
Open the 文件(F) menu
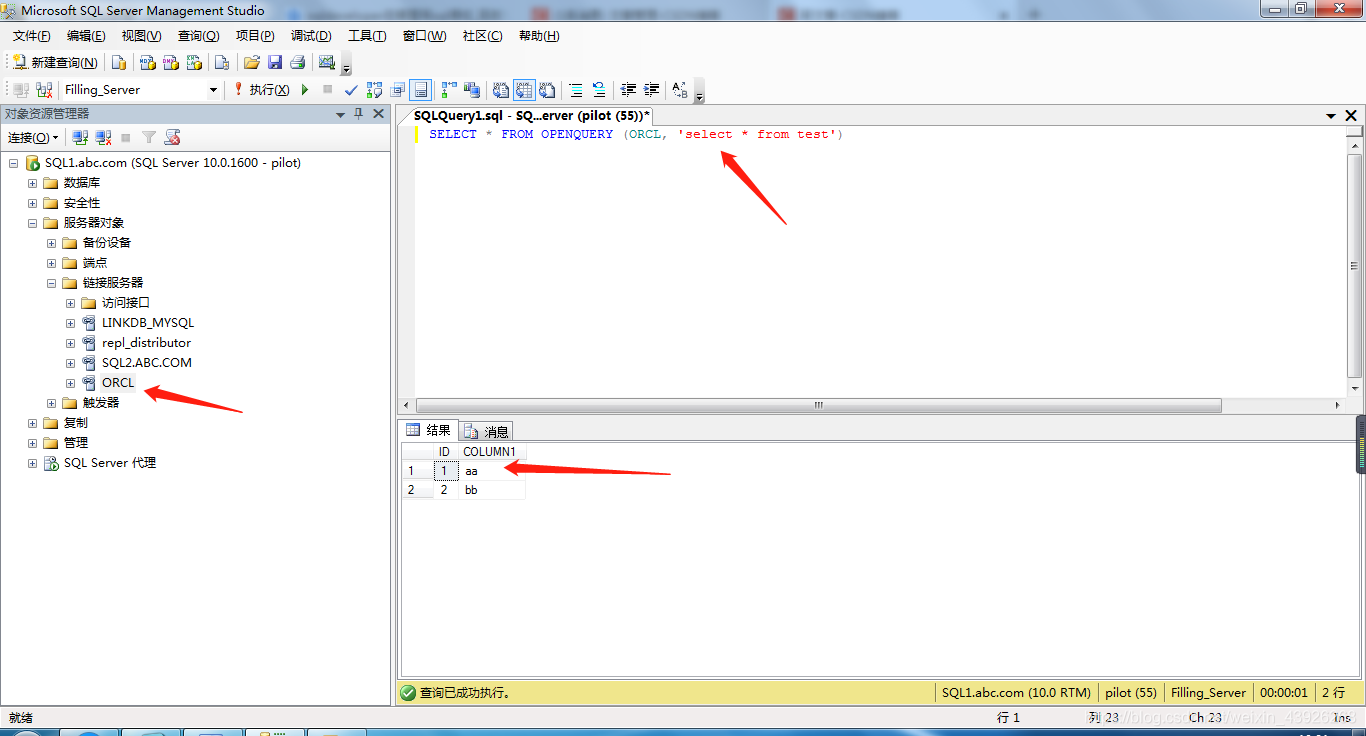[x=32, y=36]
